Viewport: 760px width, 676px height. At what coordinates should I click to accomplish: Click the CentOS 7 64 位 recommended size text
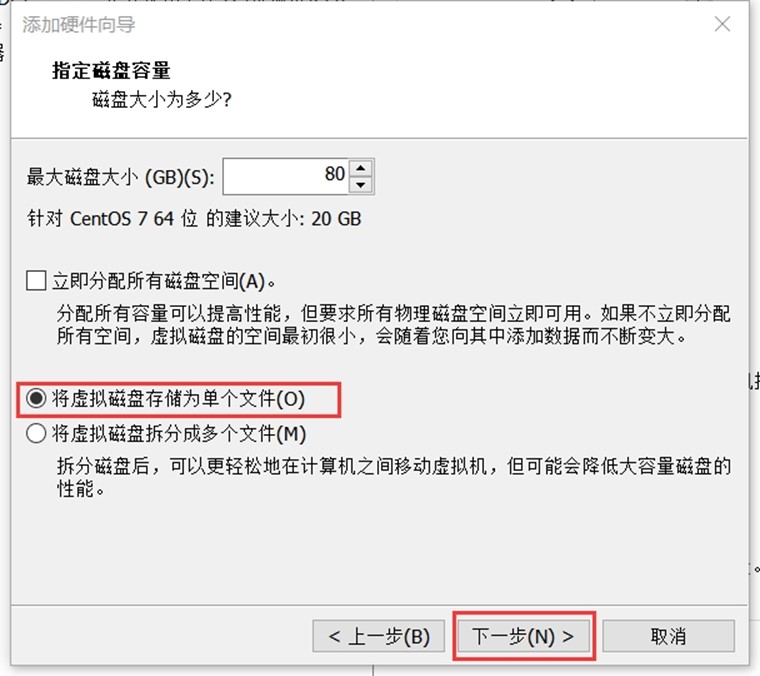click(194, 219)
